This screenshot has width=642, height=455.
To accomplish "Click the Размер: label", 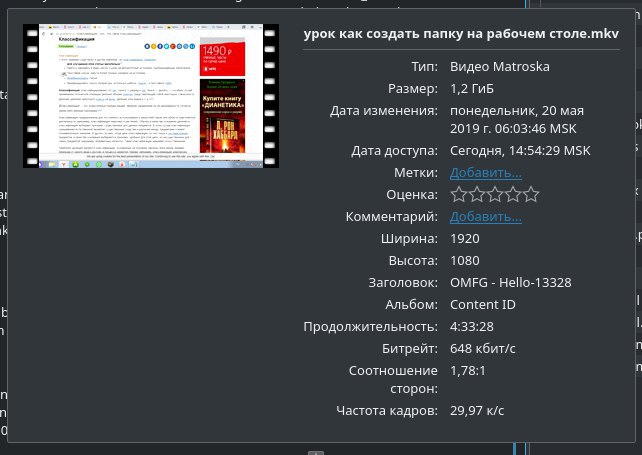I will pos(413,88).
